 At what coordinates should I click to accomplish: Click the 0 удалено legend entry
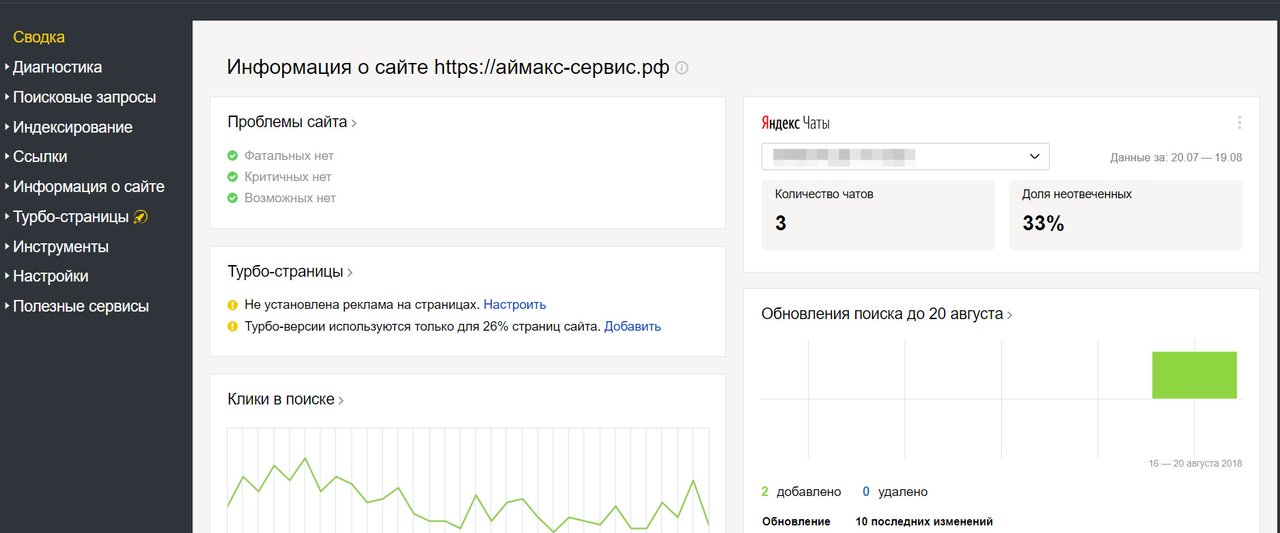[x=895, y=492]
